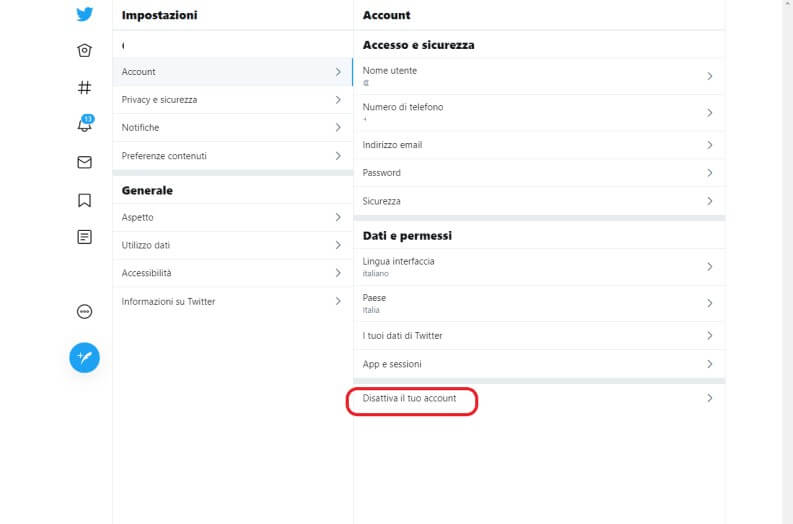
Task: Open I tuoi dati di Twitter
Action: pos(540,336)
